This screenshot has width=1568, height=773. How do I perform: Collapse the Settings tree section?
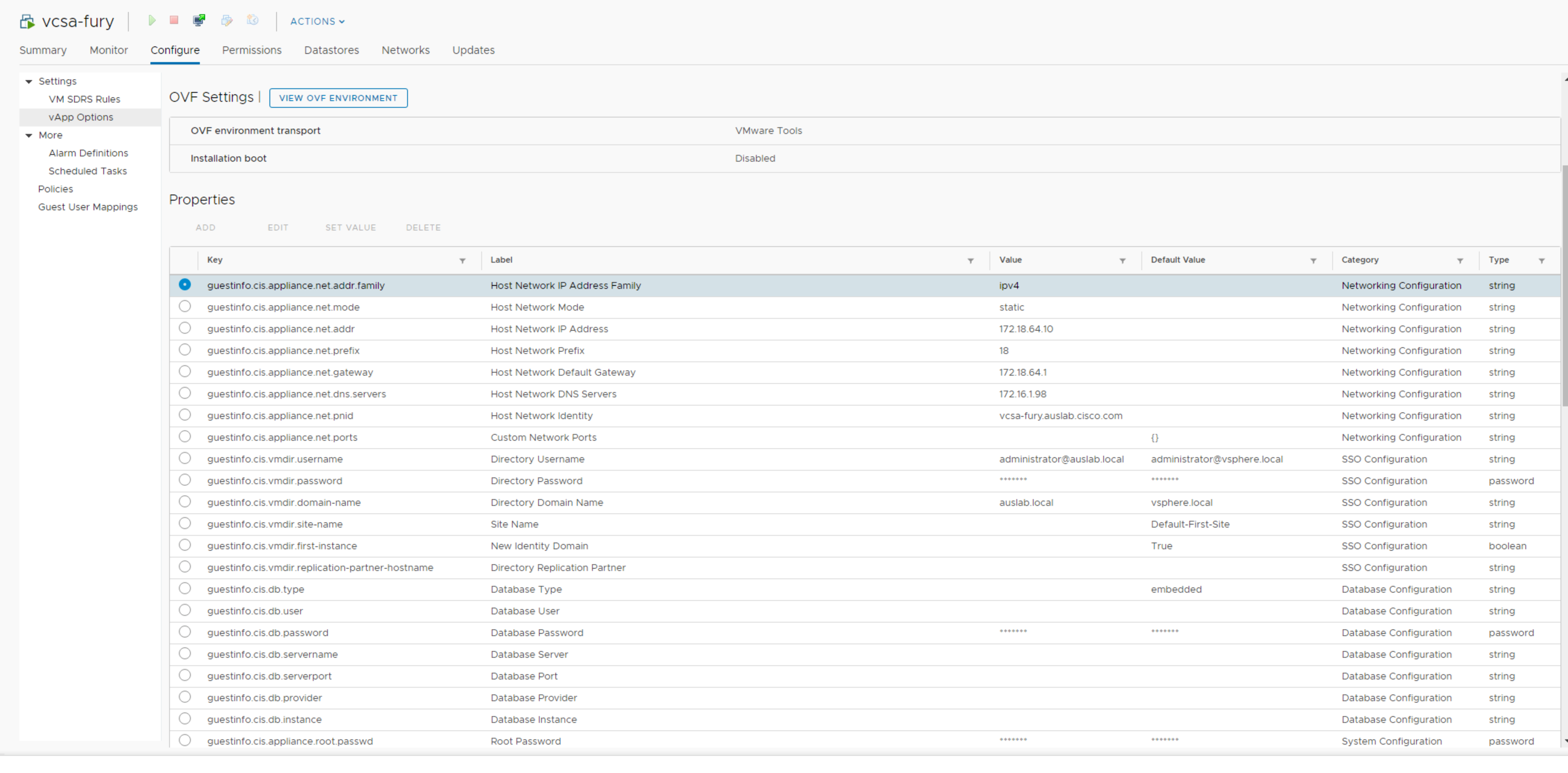point(28,82)
